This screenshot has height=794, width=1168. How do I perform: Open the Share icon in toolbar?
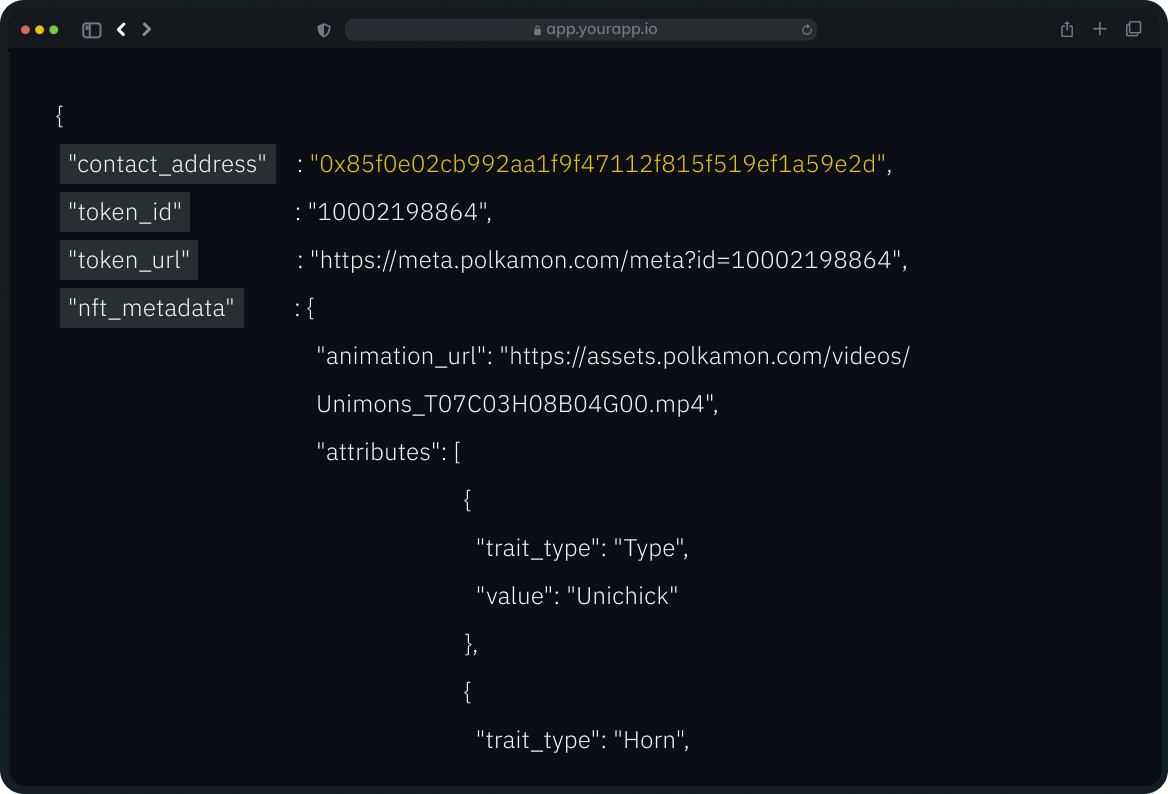[1067, 30]
